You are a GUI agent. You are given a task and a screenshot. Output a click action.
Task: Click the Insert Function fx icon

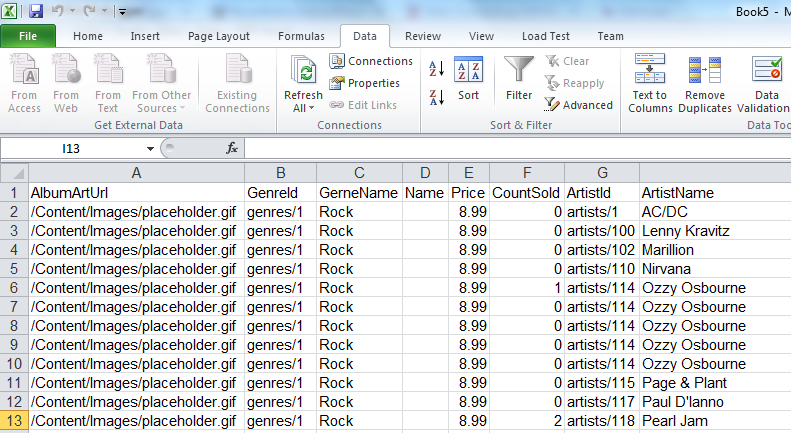click(x=232, y=148)
